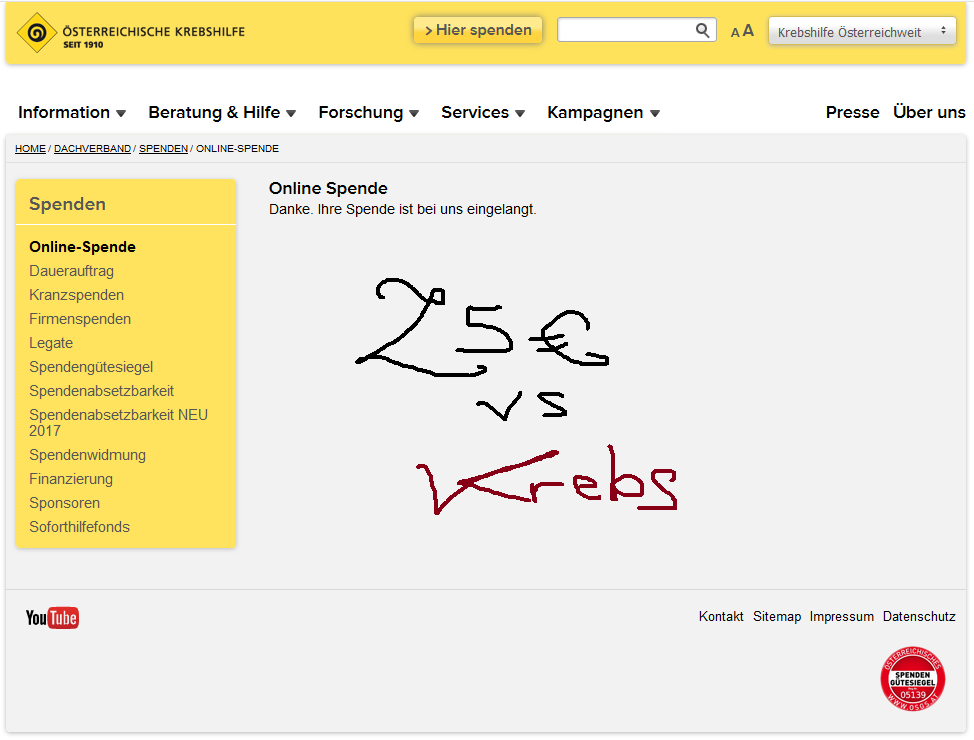Select the large A font size icon
Viewport: 974px width, 740px height.
pyautogui.click(x=748, y=30)
